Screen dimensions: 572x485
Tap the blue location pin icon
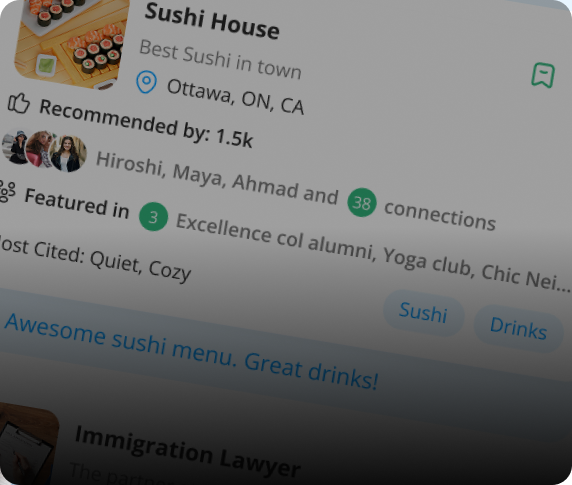click(146, 82)
